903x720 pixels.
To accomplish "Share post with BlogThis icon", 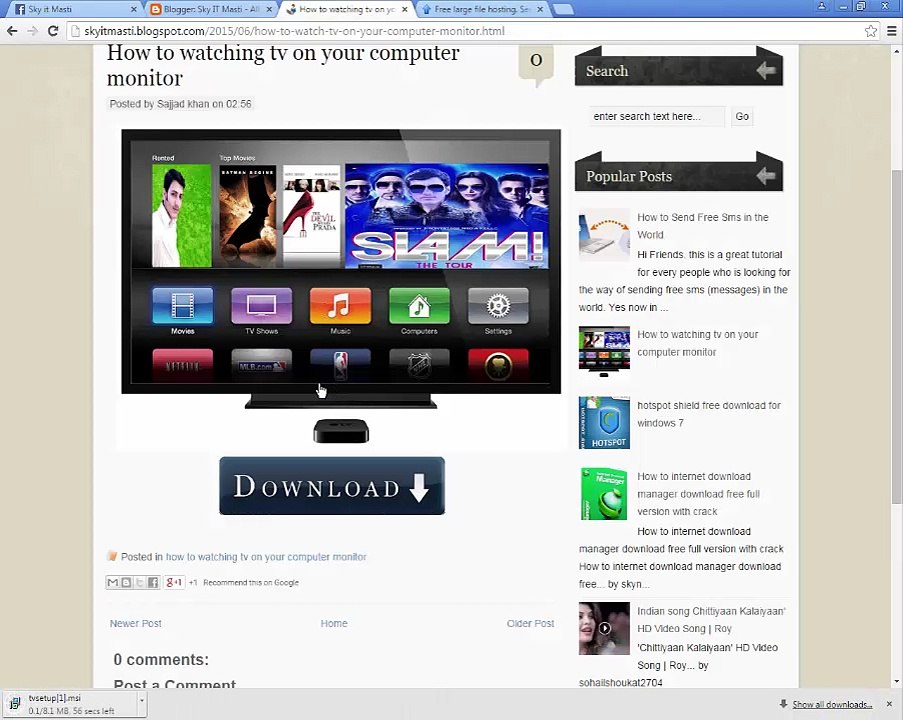I will point(126,582).
